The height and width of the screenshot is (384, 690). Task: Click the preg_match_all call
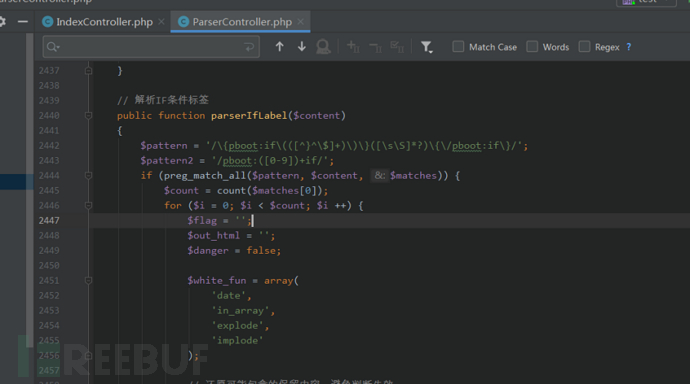pyautogui.click(x=205, y=176)
